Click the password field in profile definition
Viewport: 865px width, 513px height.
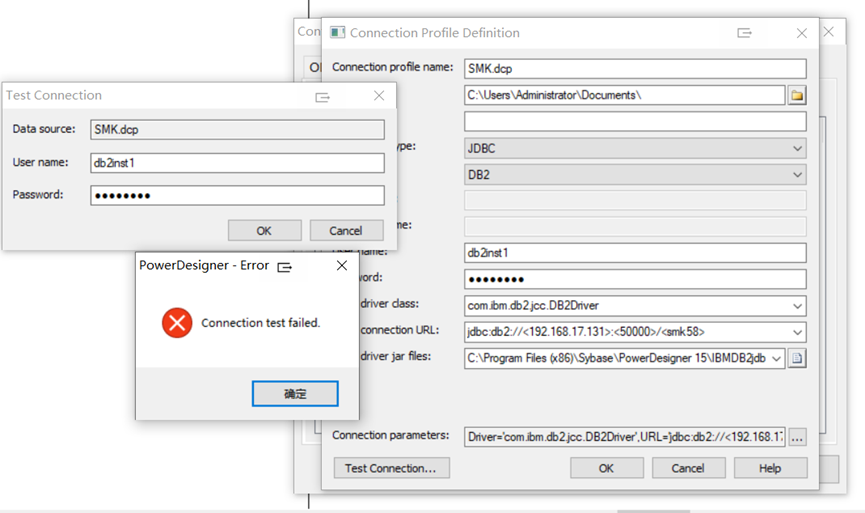pos(635,280)
